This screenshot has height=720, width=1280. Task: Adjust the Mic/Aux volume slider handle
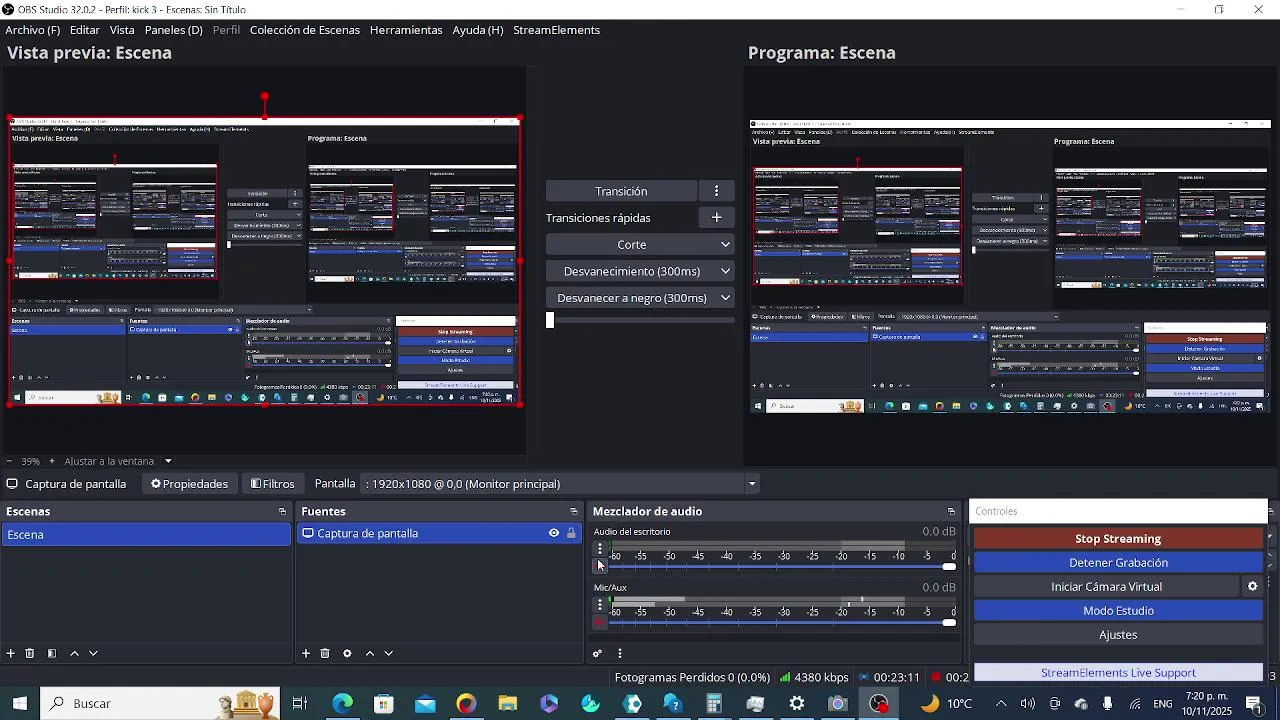tap(949, 623)
